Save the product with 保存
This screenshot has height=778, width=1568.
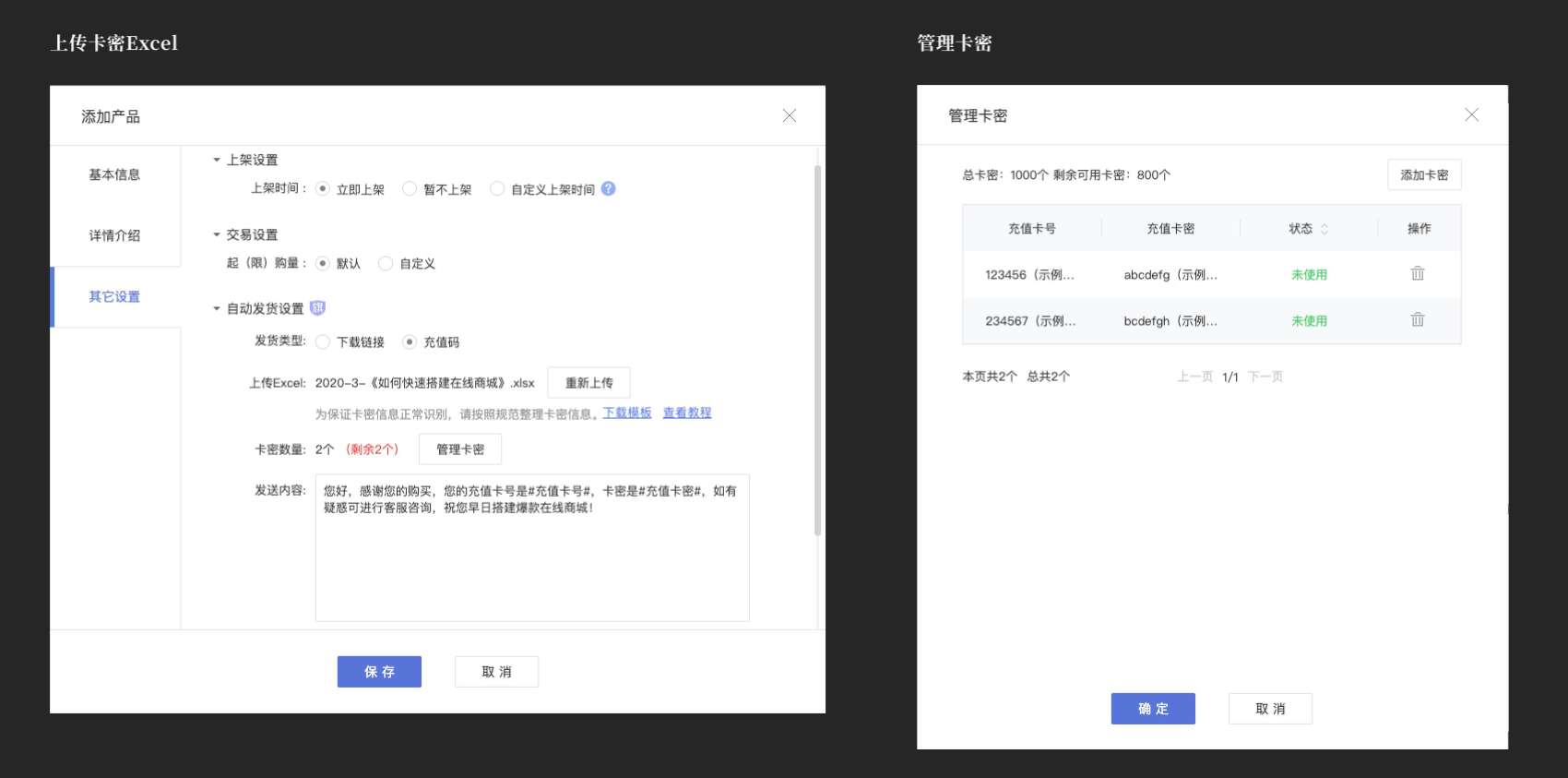(379, 672)
